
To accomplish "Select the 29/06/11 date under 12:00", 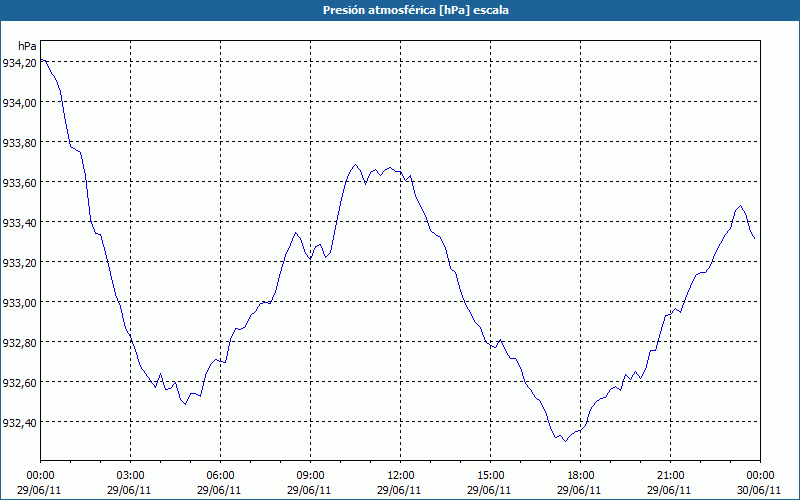I will [x=399, y=490].
